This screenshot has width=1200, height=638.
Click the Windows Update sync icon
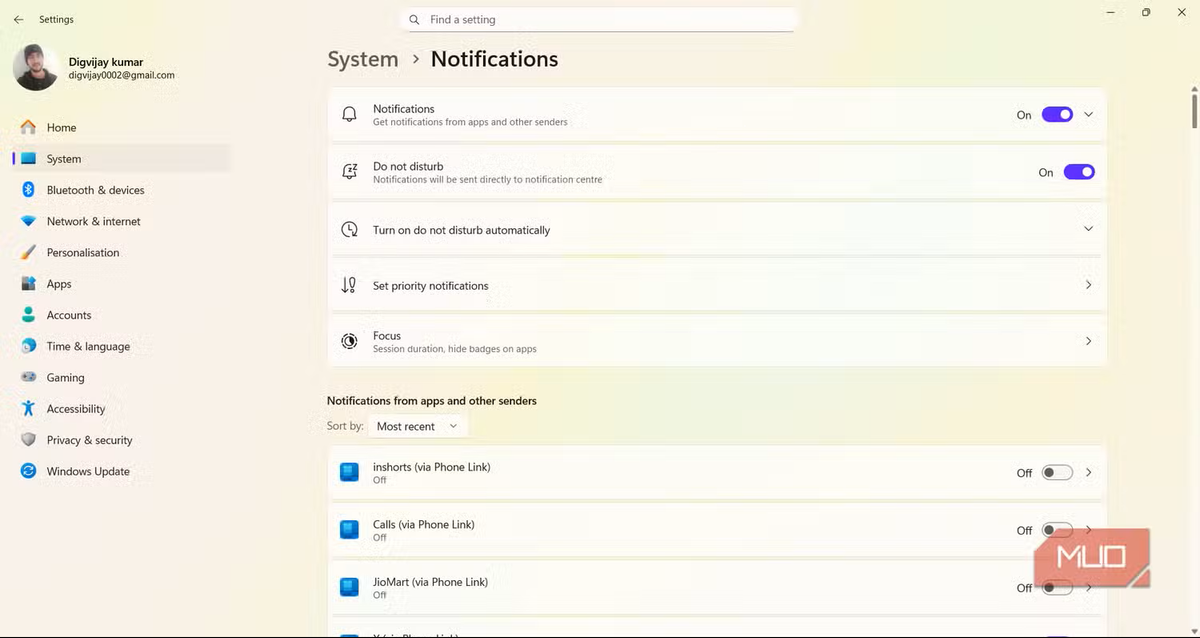[x=28, y=471]
